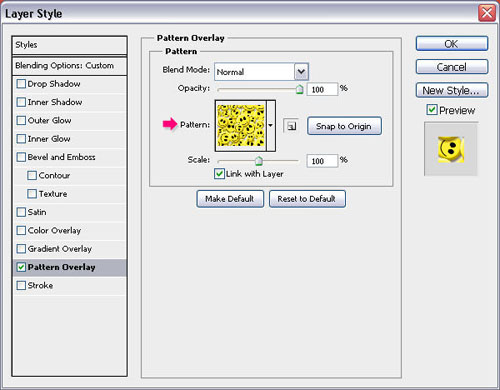The height and width of the screenshot is (390, 500).
Task: Enable the Contour checkbox
Action: pos(32,175)
